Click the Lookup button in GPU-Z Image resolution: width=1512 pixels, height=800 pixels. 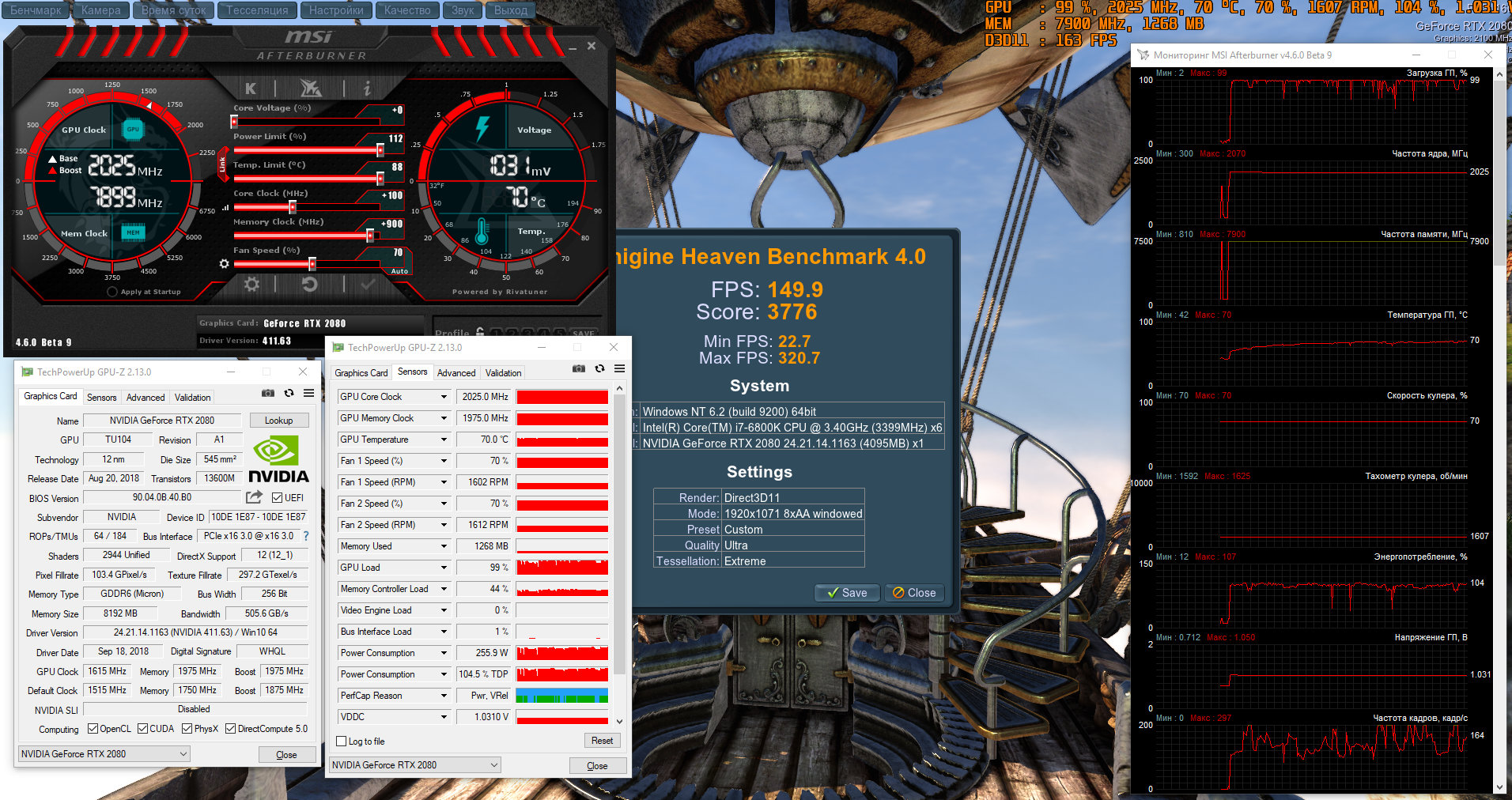coord(278,421)
